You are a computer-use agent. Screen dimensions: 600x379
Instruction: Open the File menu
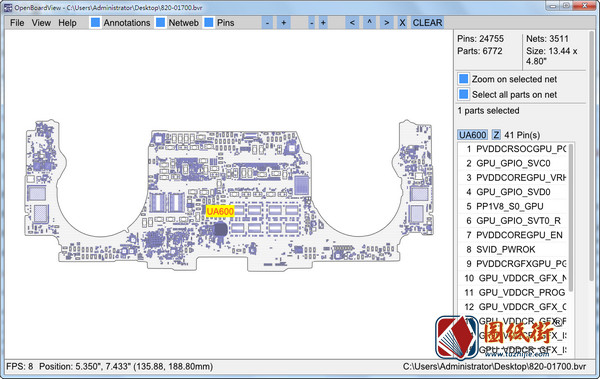tap(17, 23)
